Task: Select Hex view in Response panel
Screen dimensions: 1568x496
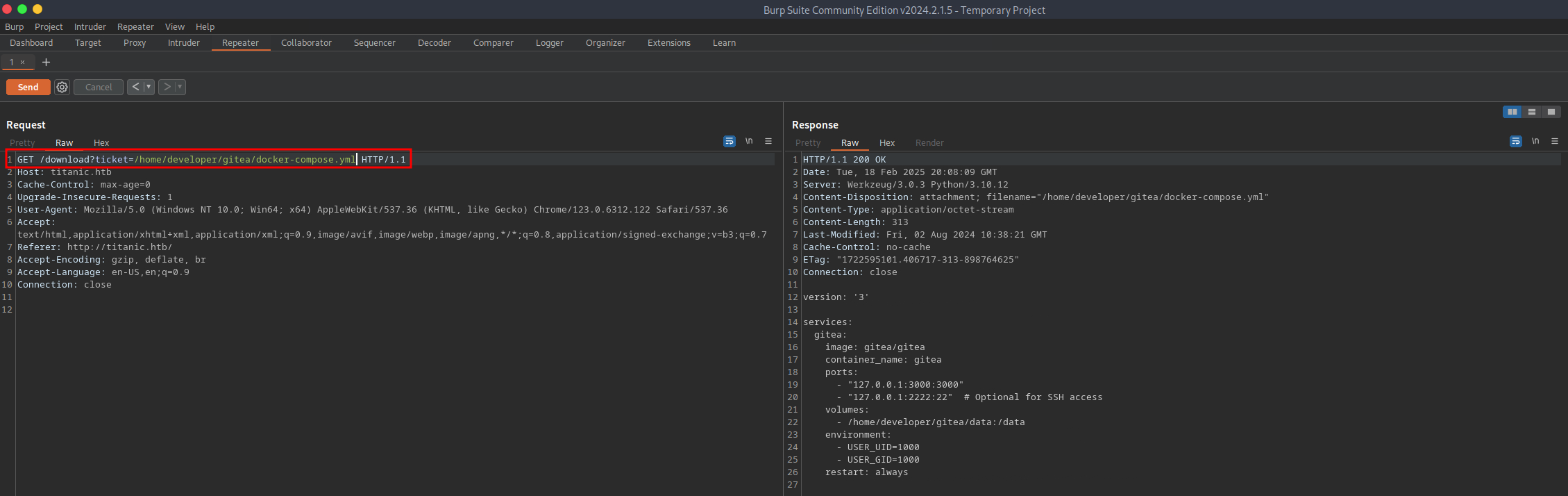Action: point(887,142)
